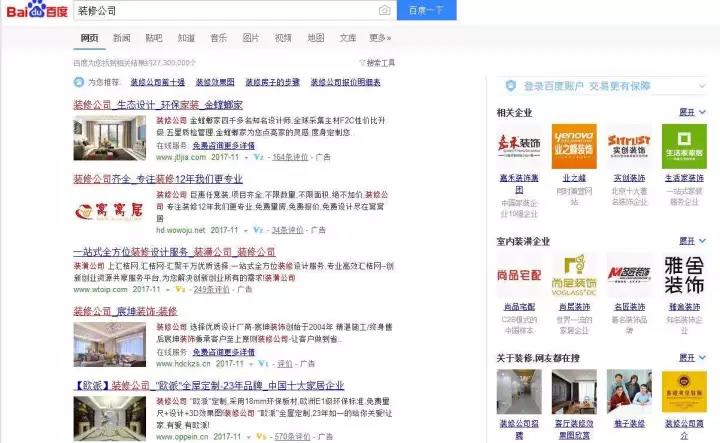Screen dimensions: 720x443
Task: Open recommended link 装修效果图
Action: [x=215, y=82]
